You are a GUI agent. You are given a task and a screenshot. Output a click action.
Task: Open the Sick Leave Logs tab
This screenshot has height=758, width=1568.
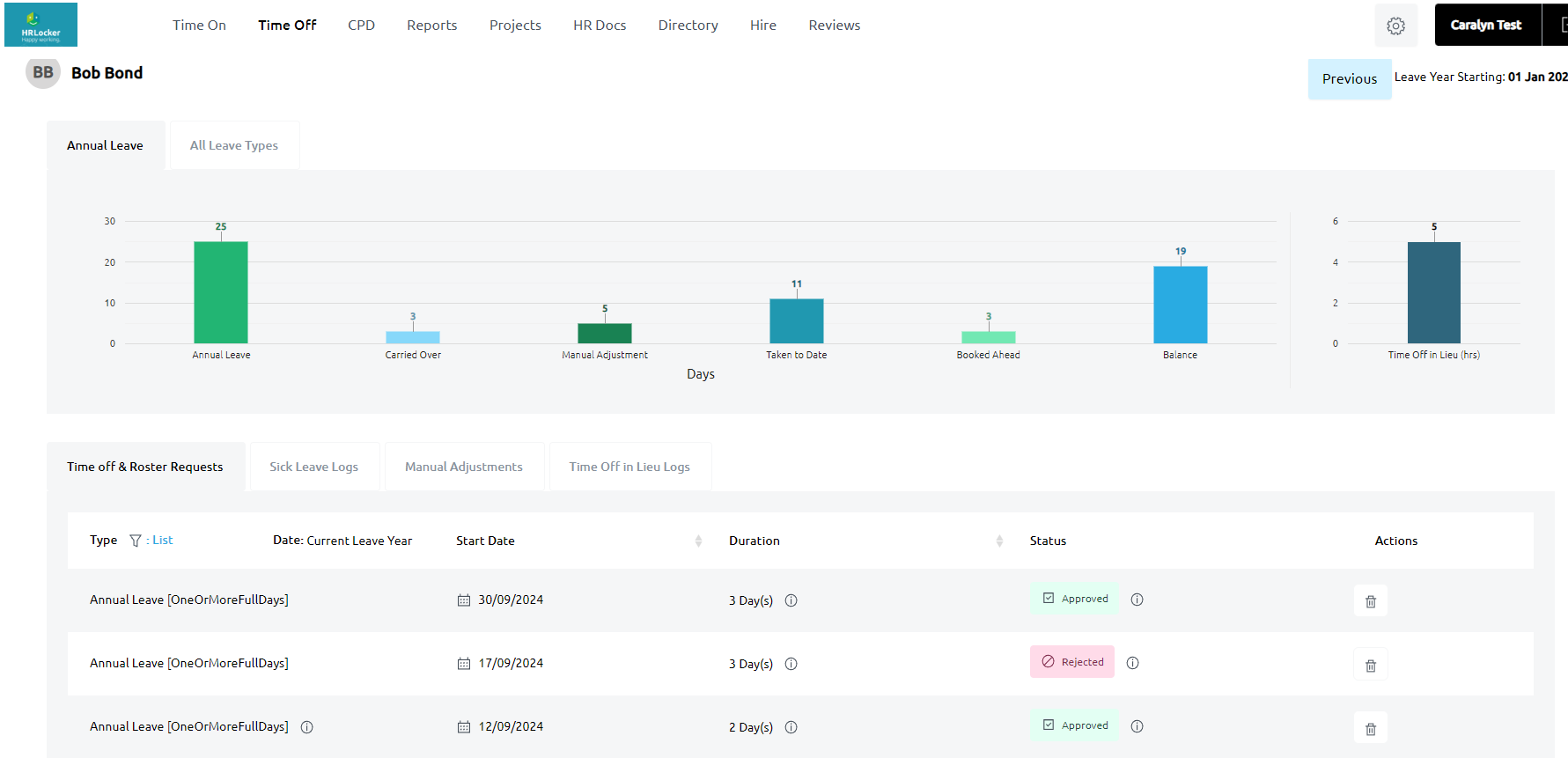click(313, 467)
